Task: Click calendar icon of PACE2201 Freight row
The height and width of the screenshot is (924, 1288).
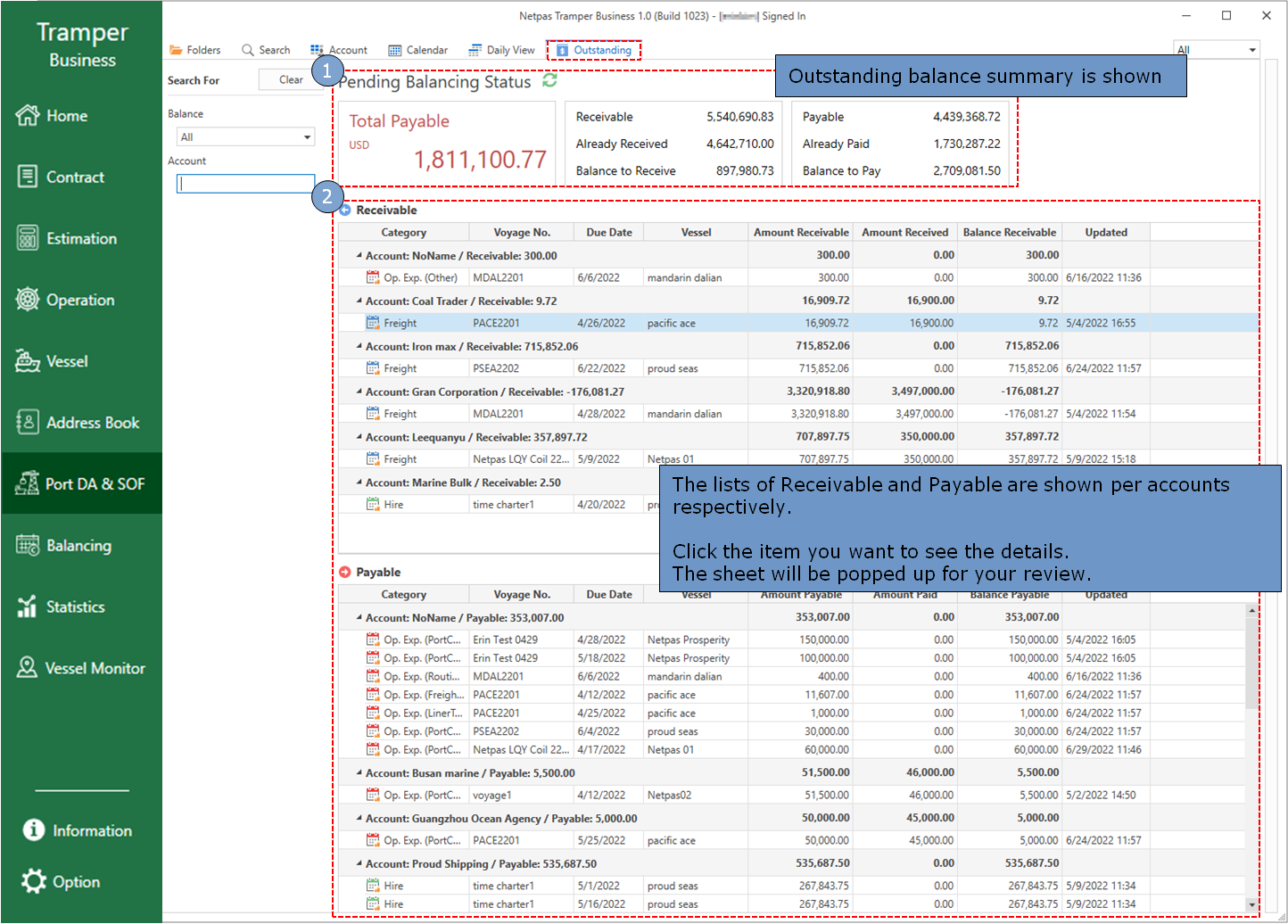Action: [x=373, y=323]
